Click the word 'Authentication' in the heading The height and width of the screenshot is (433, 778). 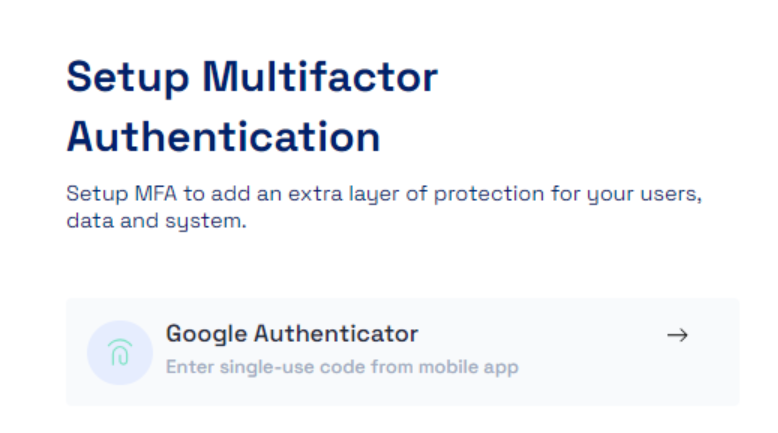pos(223,137)
